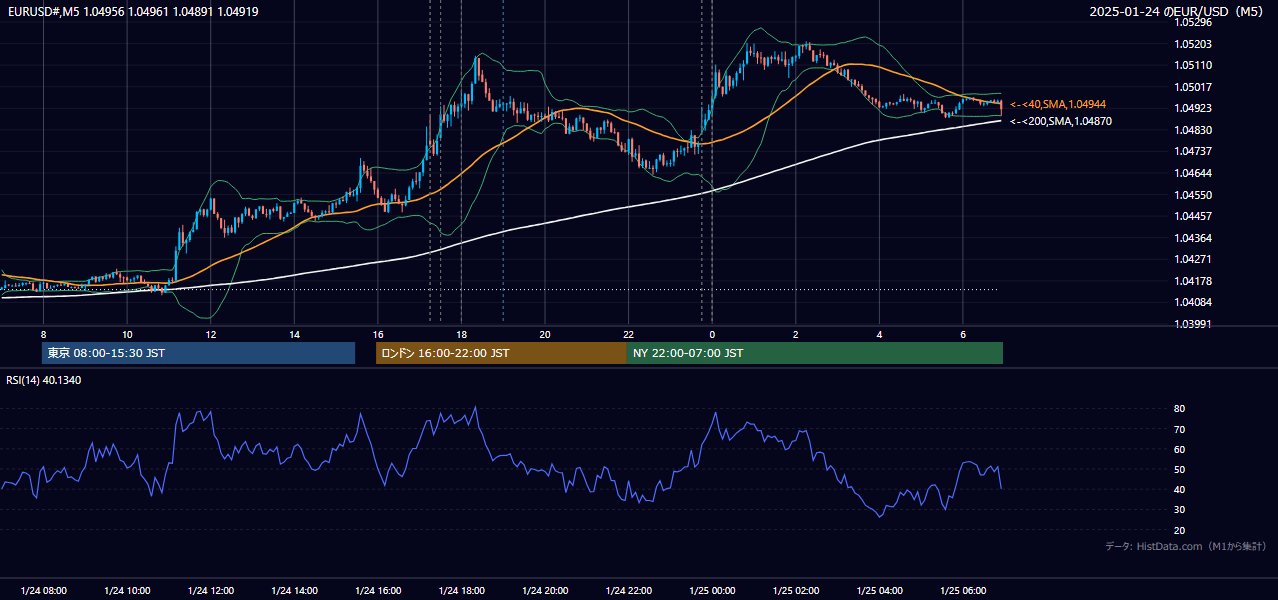
Task: Click RSI scale level 60
Action: coord(1180,449)
